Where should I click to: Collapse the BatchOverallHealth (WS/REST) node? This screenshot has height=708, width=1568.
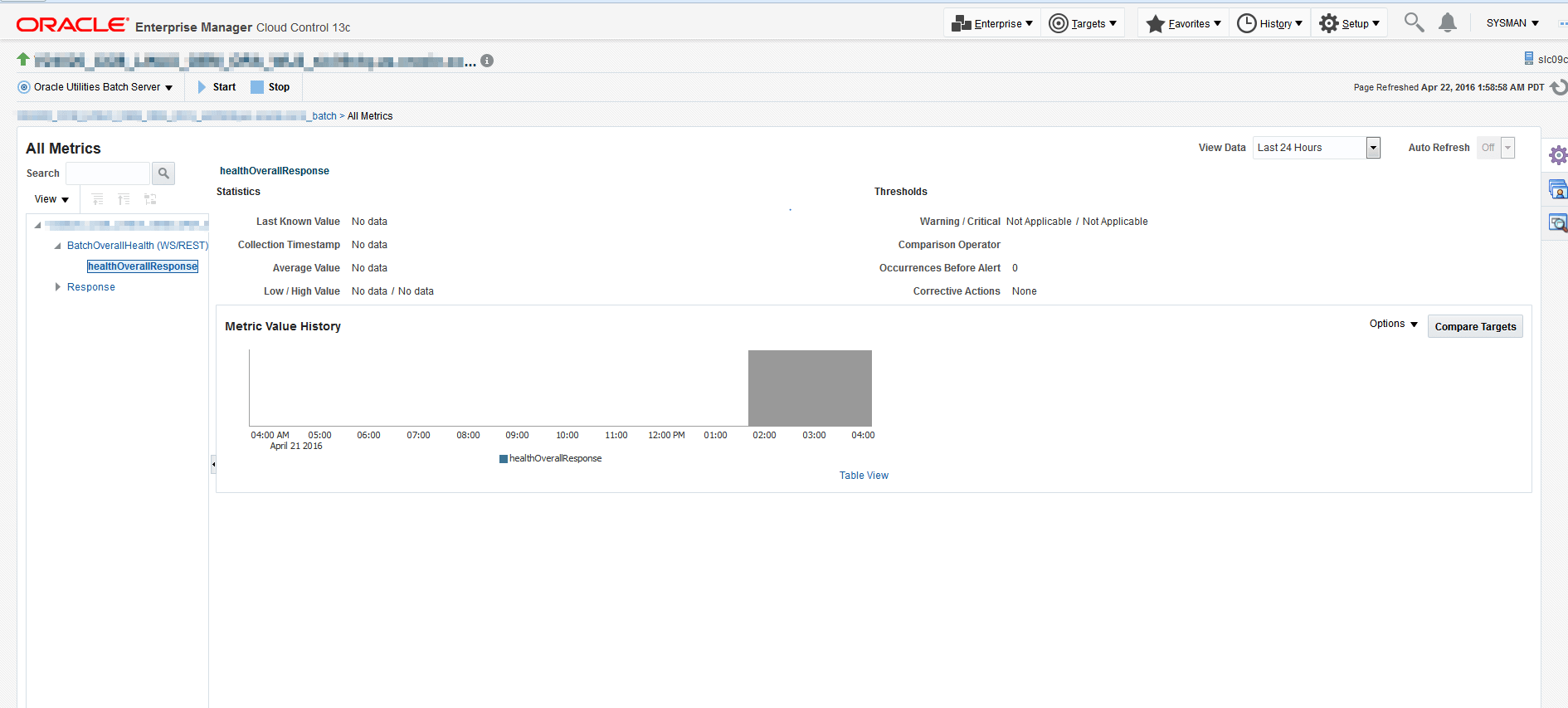57,246
